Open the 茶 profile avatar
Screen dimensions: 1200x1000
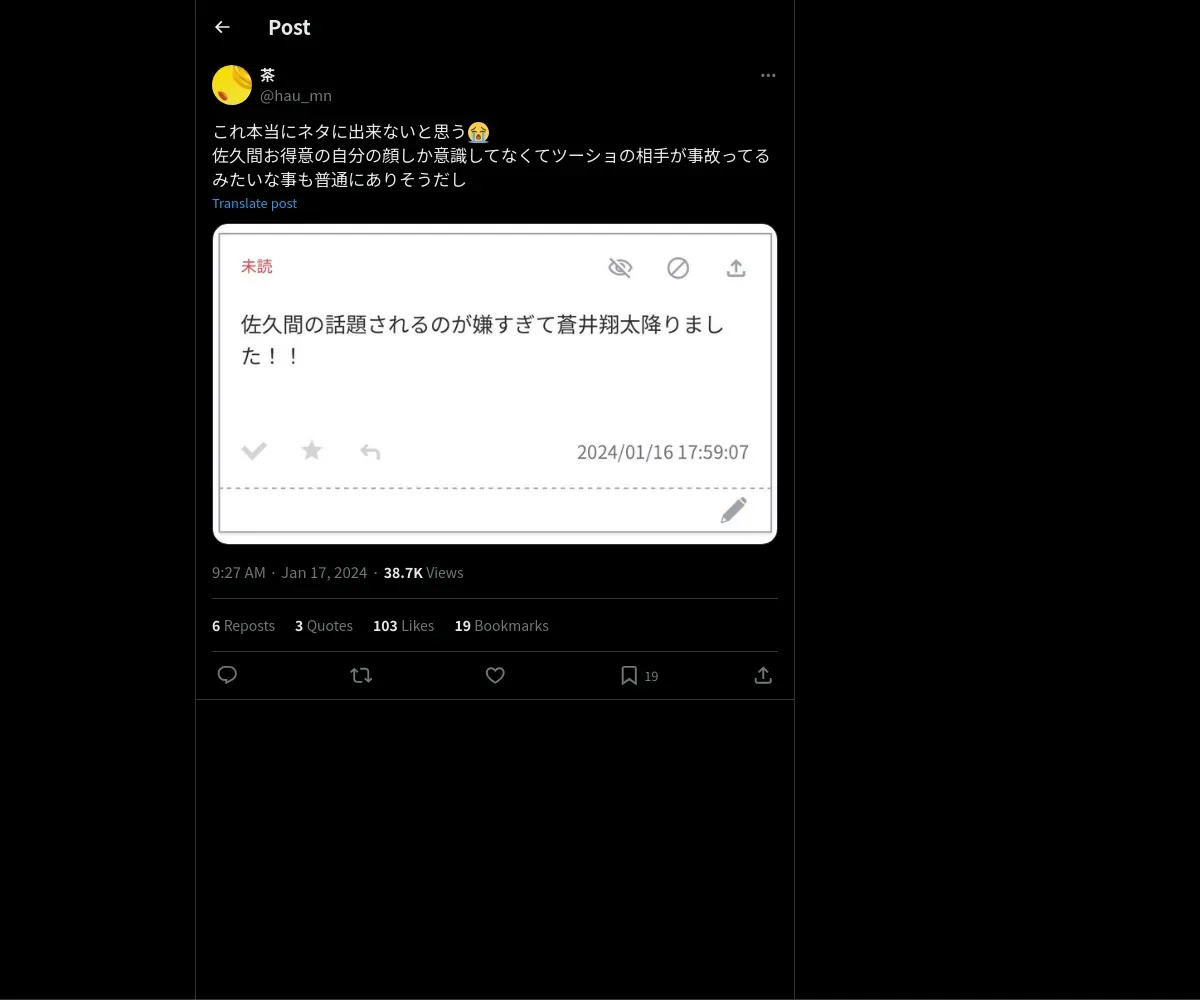click(x=232, y=85)
